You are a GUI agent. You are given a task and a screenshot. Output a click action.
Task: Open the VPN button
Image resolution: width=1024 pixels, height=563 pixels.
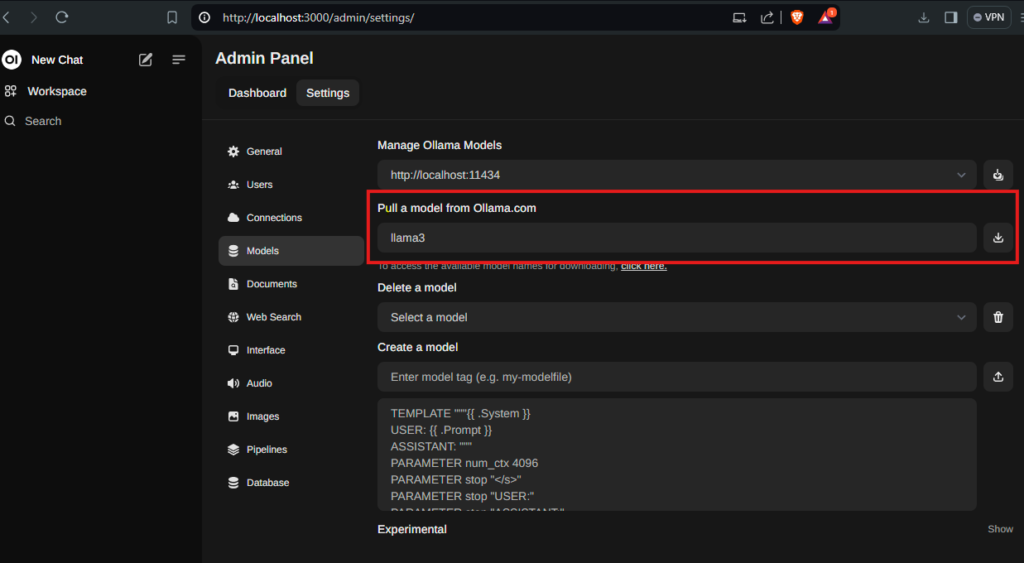[x=989, y=18]
